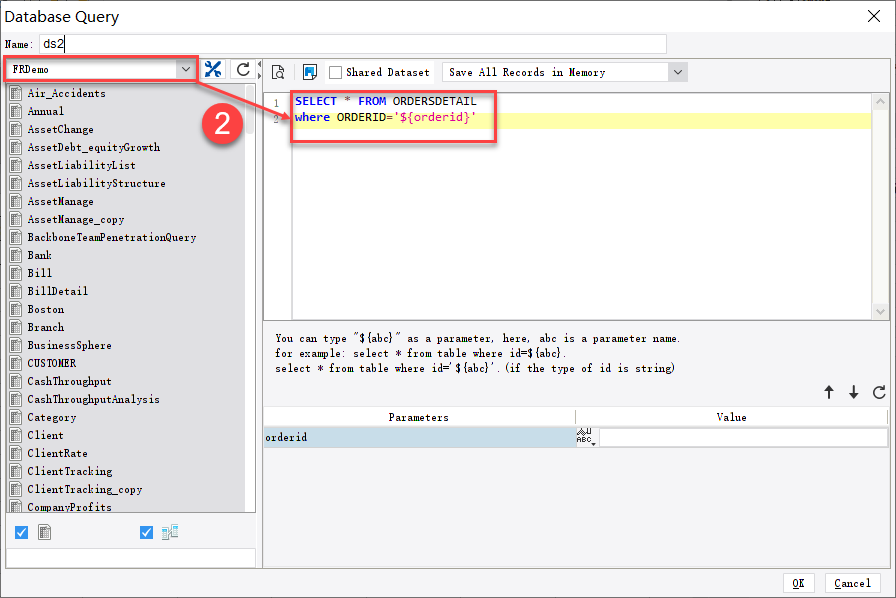Click the blue save dataset icon
The image size is (896, 598).
click(x=311, y=71)
